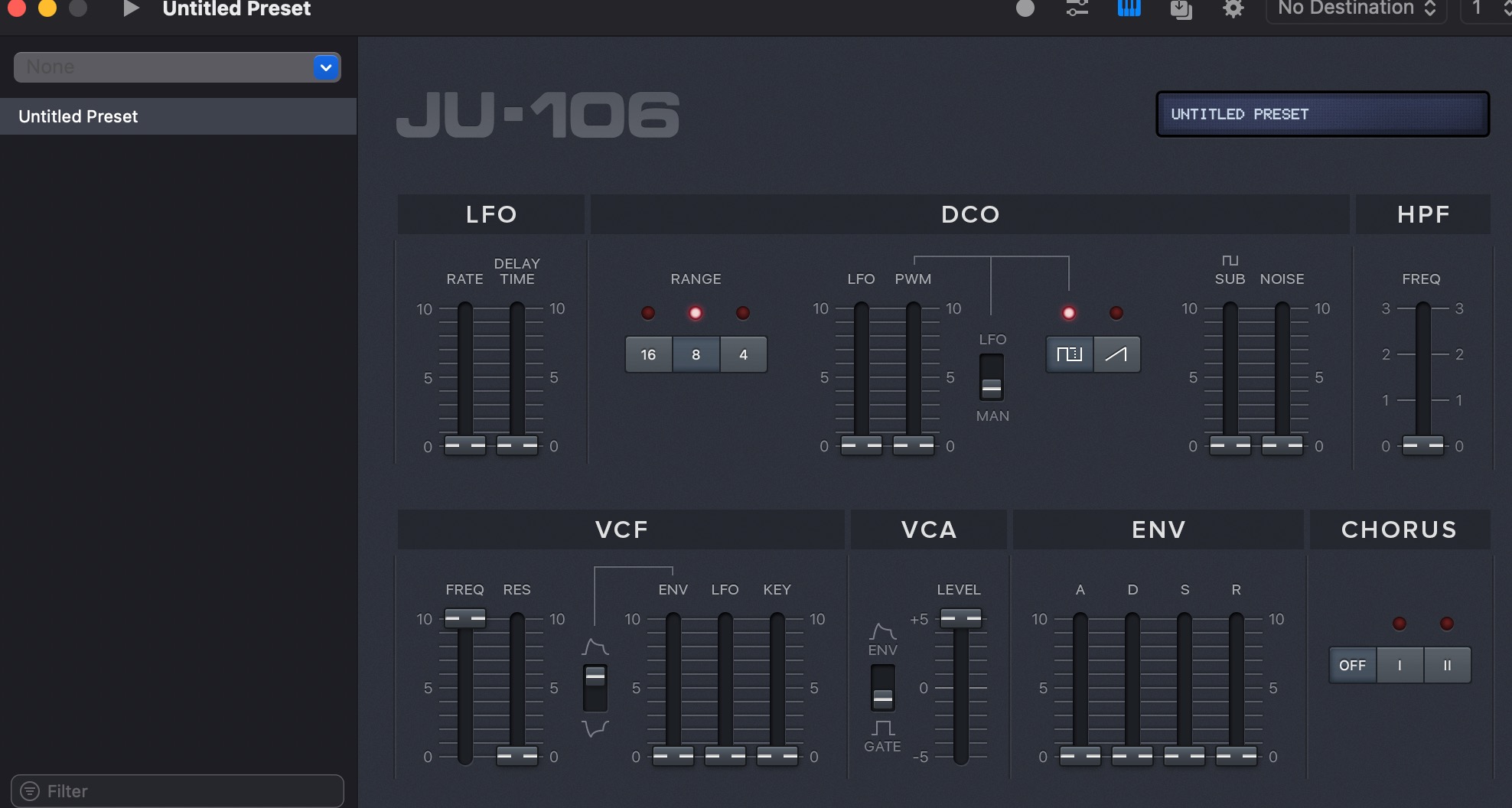Click the lit range 8 LED
The image size is (1512, 808).
click(696, 313)
